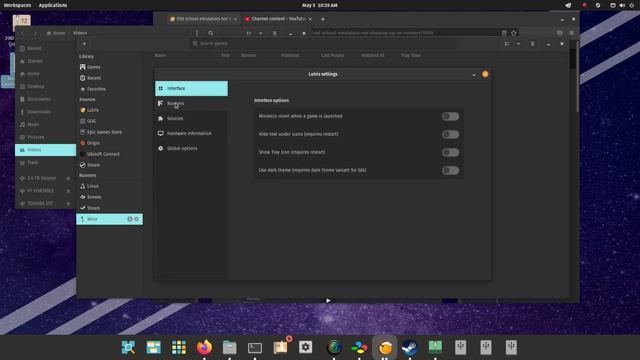Viewport: 640px width, 360px height.
Task: Click the search icon in Files window
Action: click(x=211, y=33)
